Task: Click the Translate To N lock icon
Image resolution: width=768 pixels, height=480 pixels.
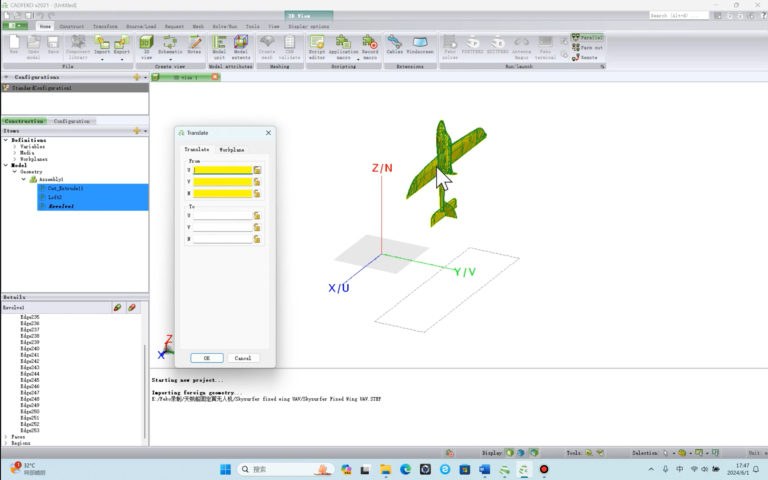Action: (x=257, y=239)
